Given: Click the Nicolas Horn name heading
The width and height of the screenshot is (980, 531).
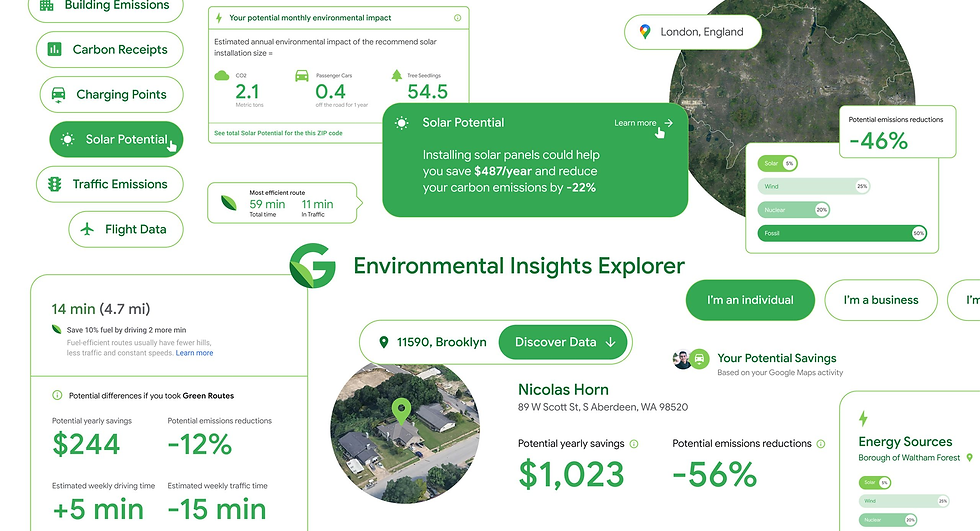Looking at the screenshot, I should (x=563, y=390).
